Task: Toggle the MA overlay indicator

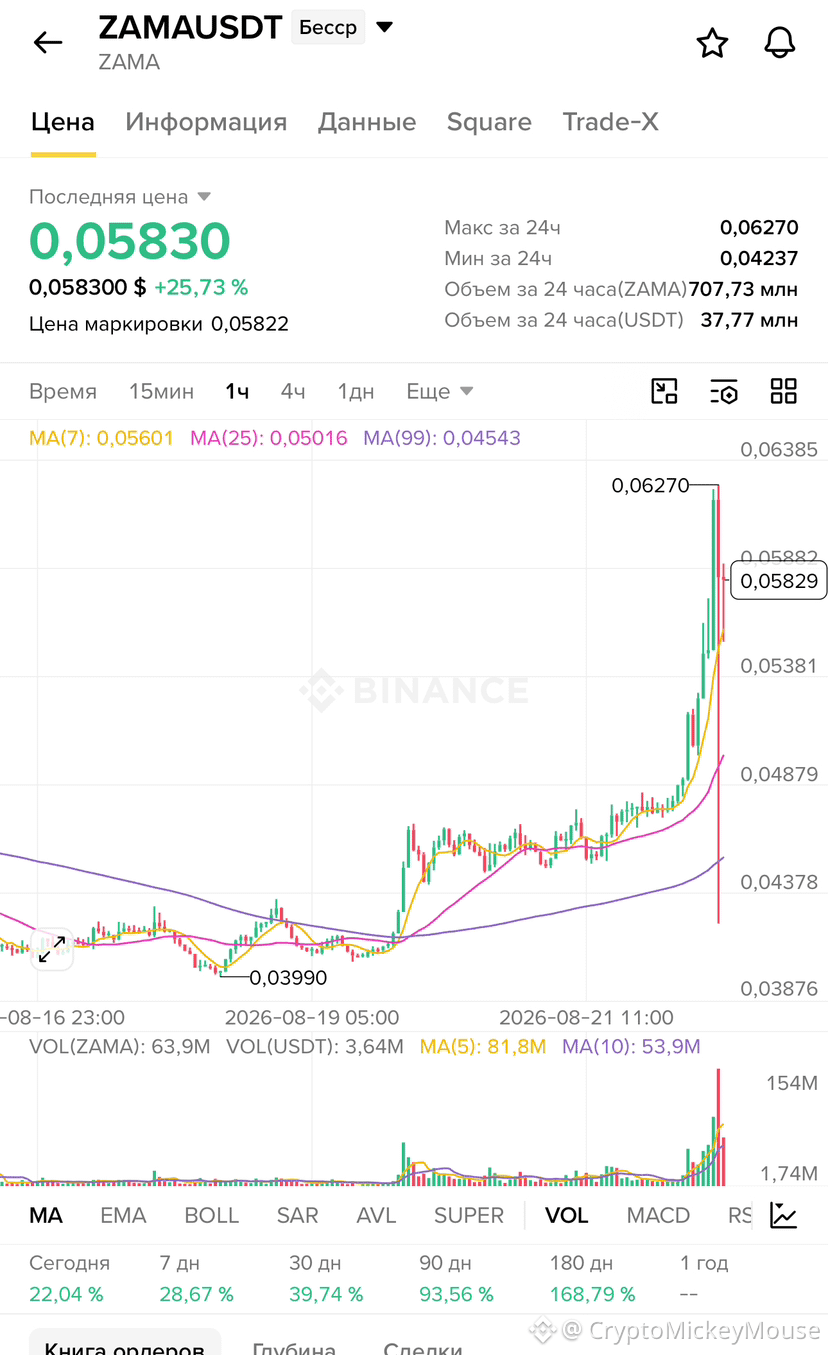Action: point(46,1215)
